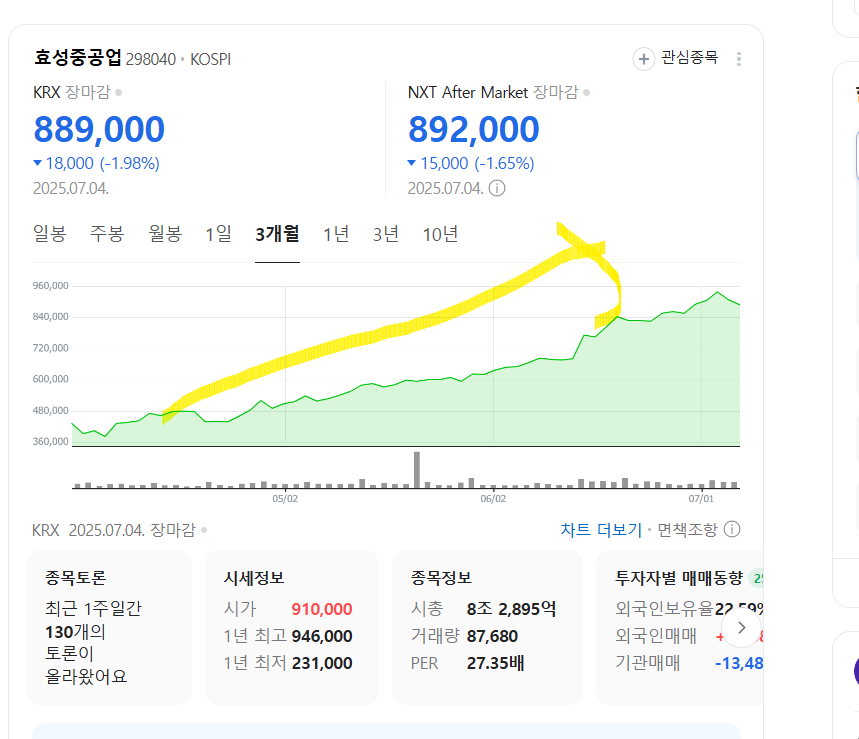This screenshot has height=739, width=859.
Task: Click the 시가 value 910,000
Action: (322, 609)
